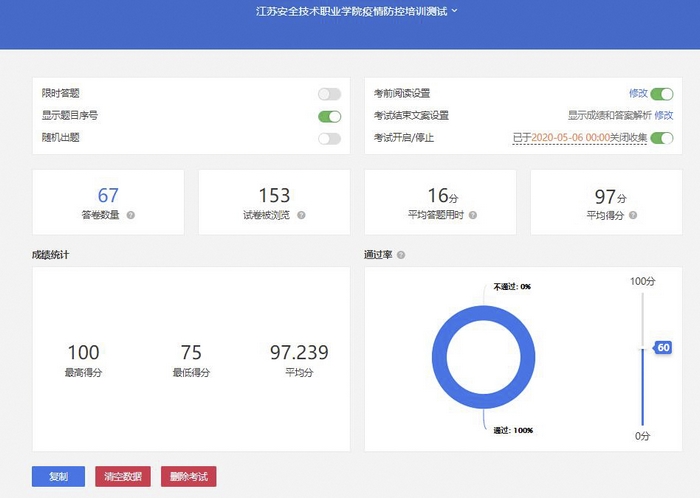Turn off 显示题目序号 toggle
Viewport: 700px width, 498px height.
pyautogui.click(x=329, y=116)
